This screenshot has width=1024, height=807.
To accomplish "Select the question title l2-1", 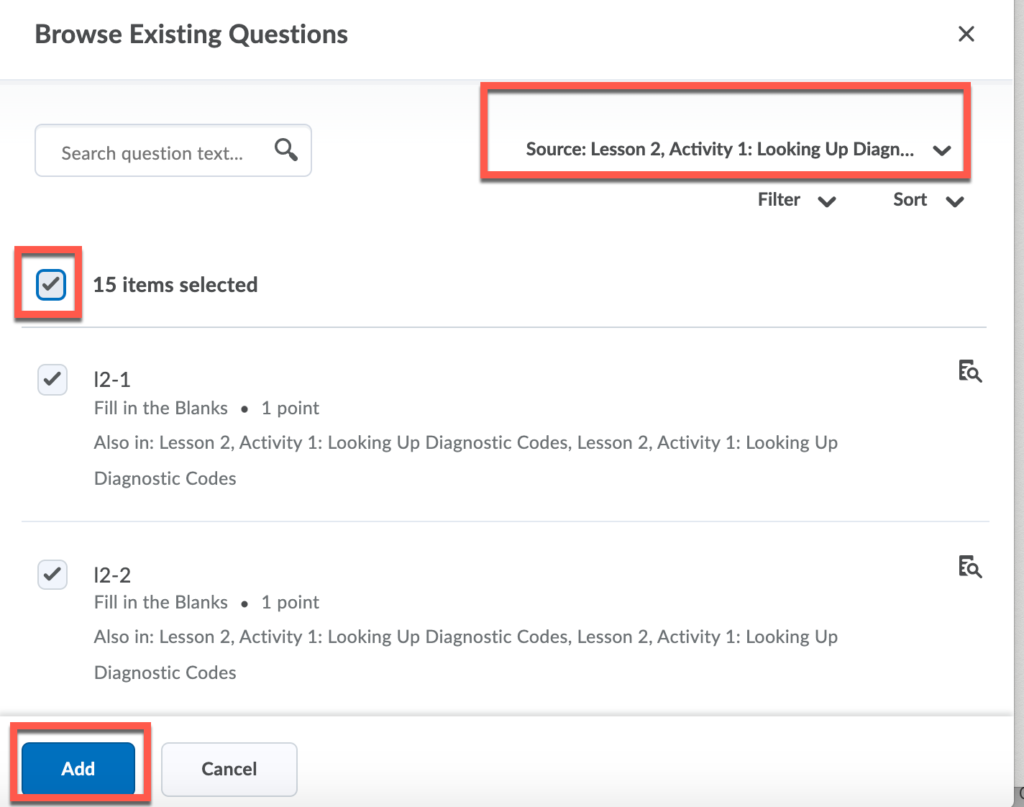I will tap(111, 379).
